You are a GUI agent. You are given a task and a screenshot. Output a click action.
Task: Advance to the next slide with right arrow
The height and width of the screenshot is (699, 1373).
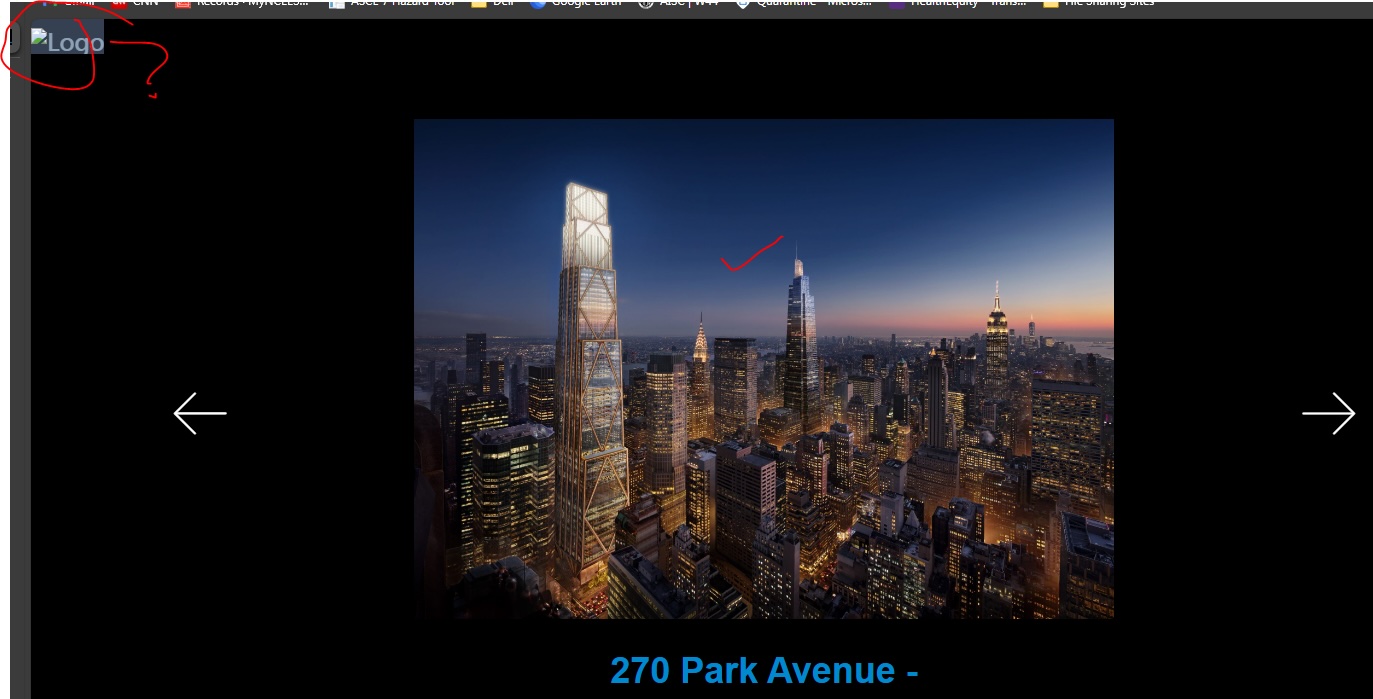[x=1328, y=413]
